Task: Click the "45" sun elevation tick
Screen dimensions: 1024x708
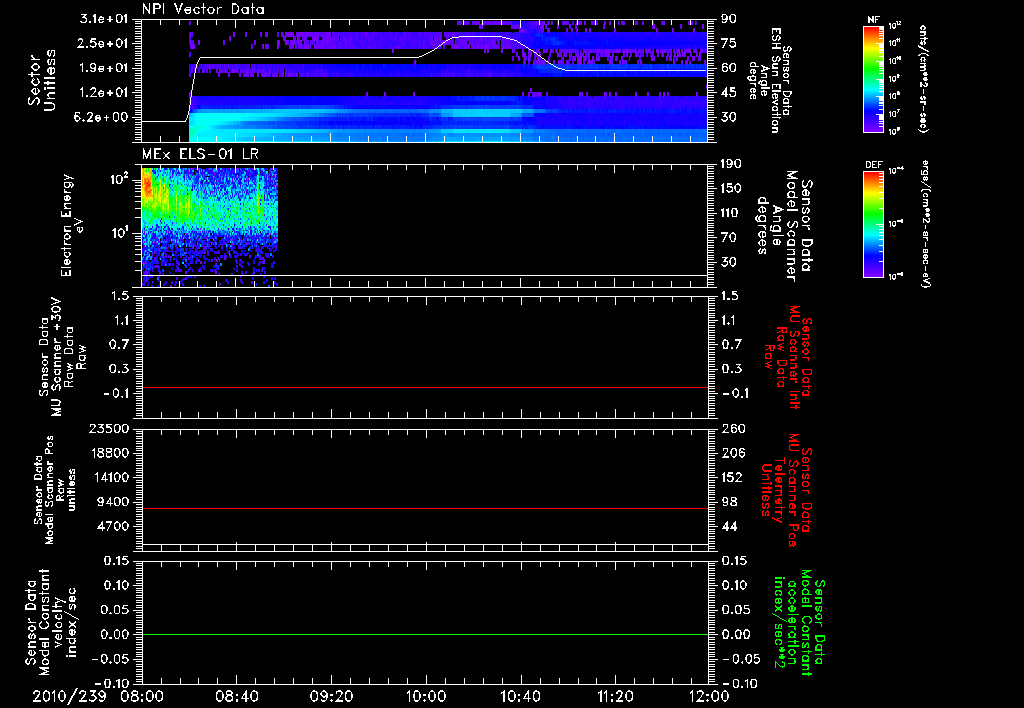Action: click(x=729, y=93)
